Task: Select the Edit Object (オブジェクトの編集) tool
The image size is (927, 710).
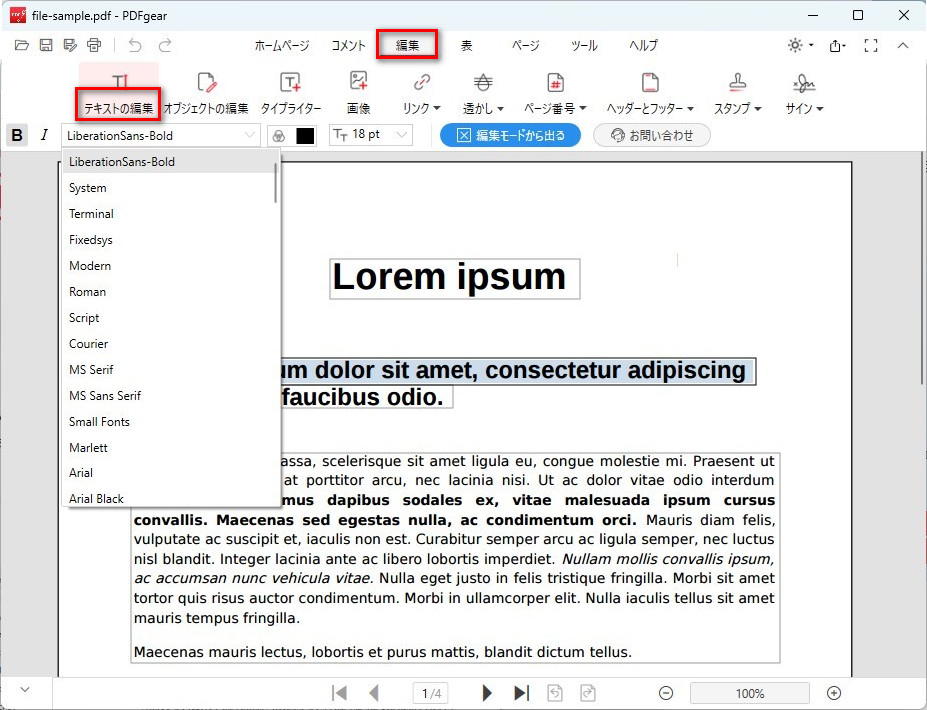Action: click(205, 93)
